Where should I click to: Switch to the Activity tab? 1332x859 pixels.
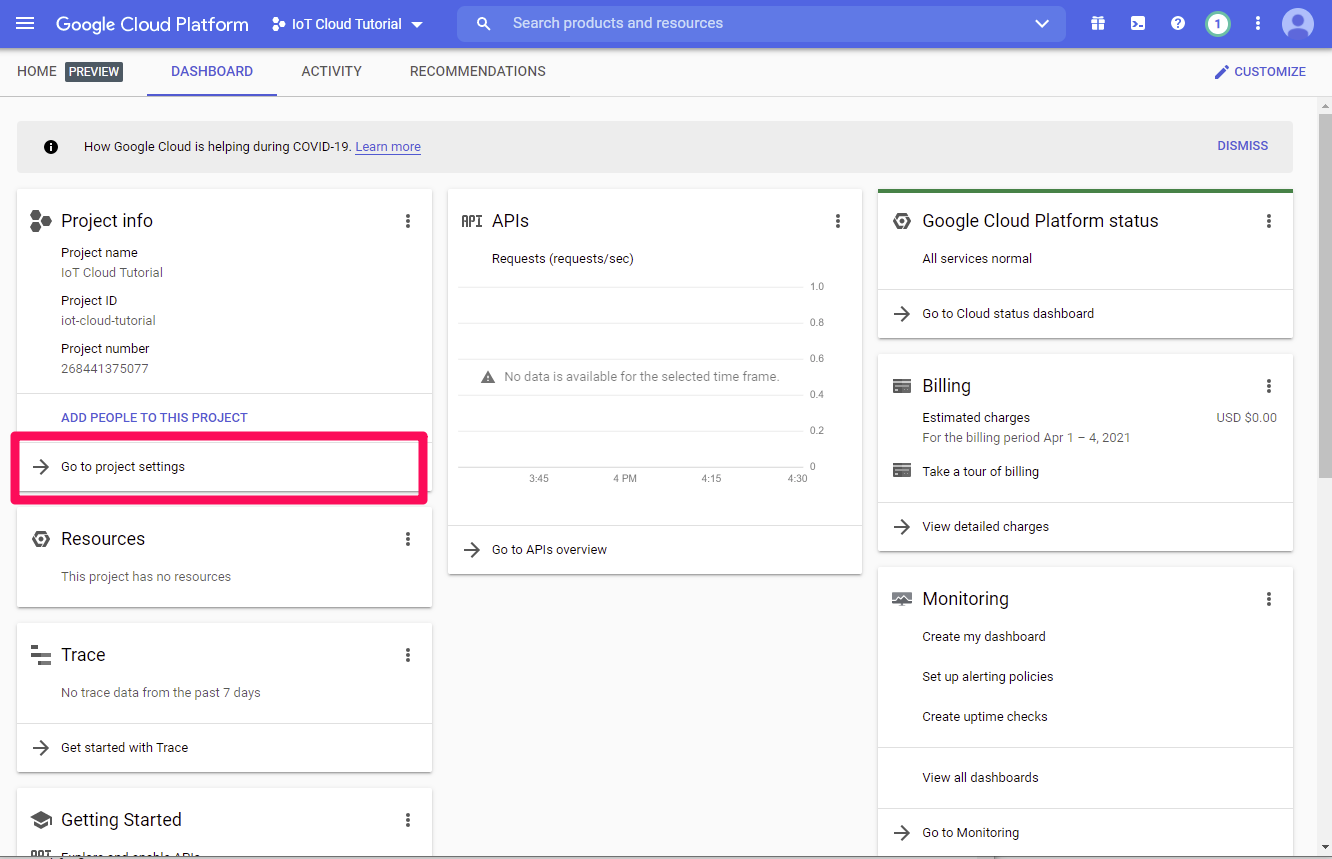click(332, 72)
